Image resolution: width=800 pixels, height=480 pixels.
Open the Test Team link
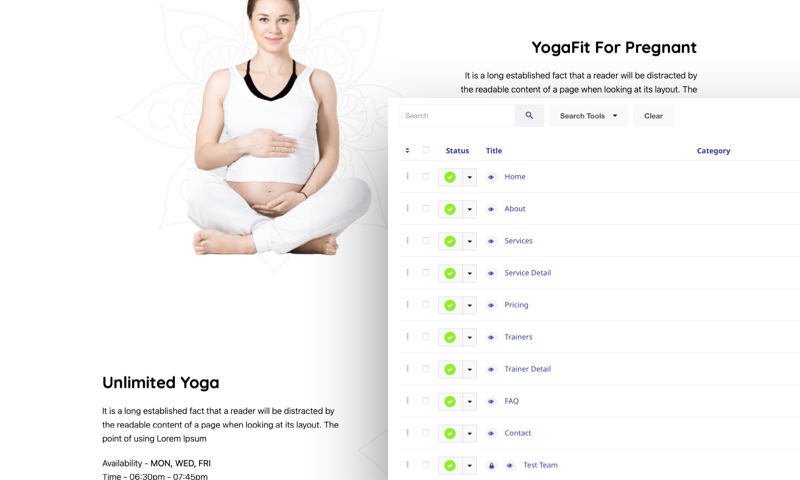coord(540,465)
